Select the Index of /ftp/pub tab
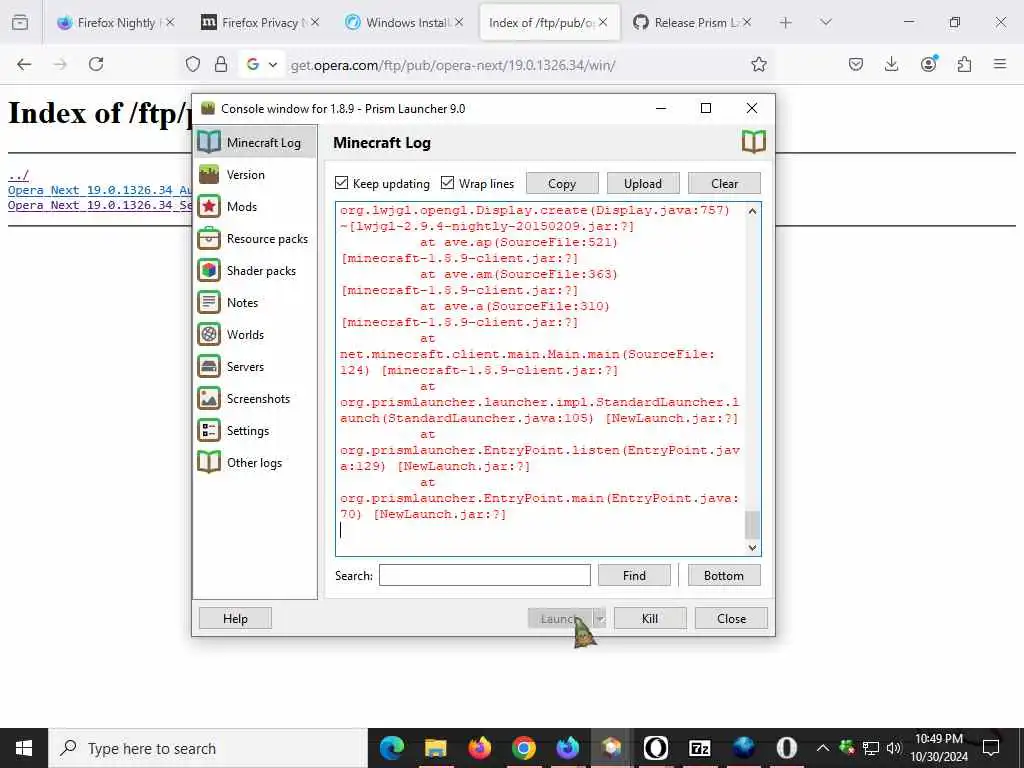The height and width of the screenshot is (768, 1024). tap(549, 22)
